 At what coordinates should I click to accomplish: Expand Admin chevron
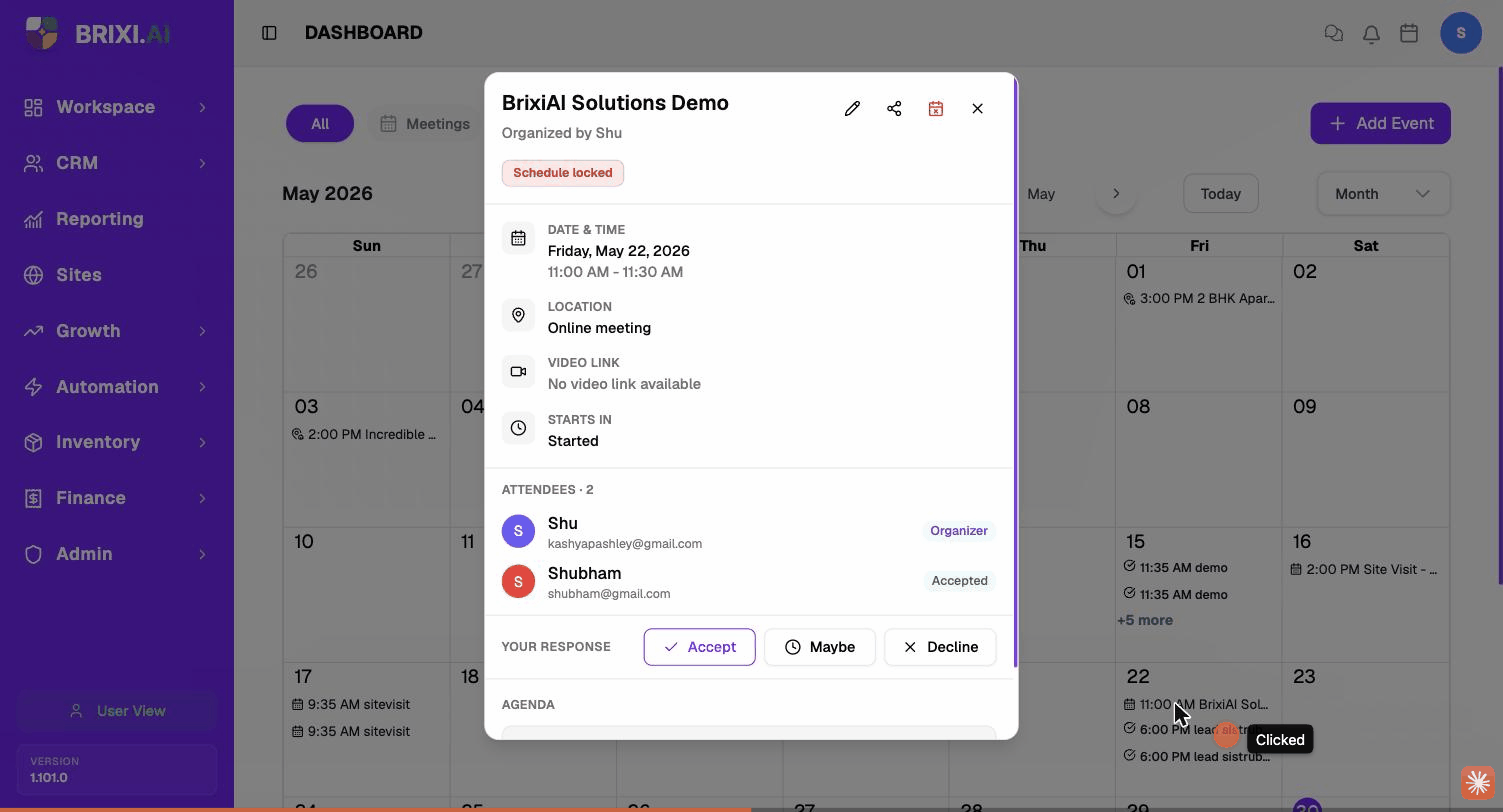202,554
